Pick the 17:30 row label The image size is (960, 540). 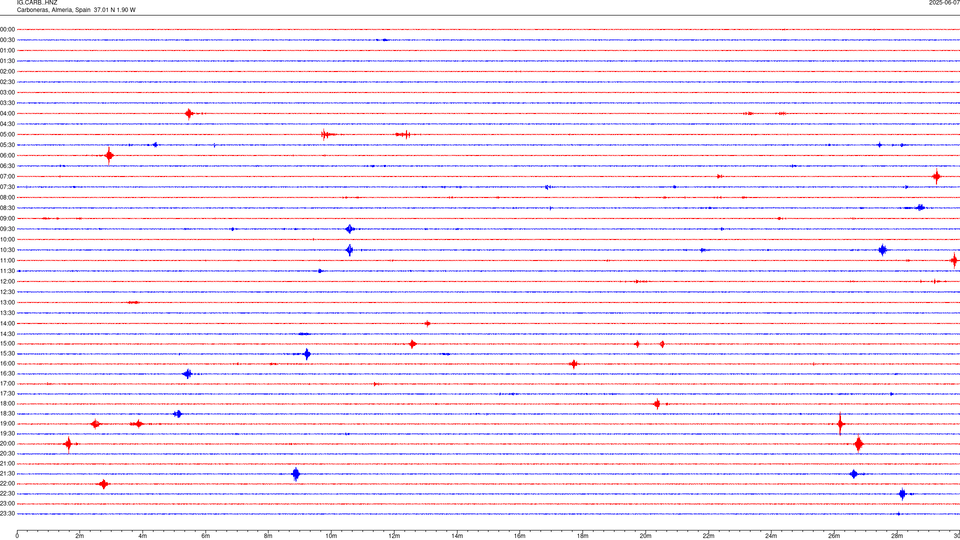[7, 394]
